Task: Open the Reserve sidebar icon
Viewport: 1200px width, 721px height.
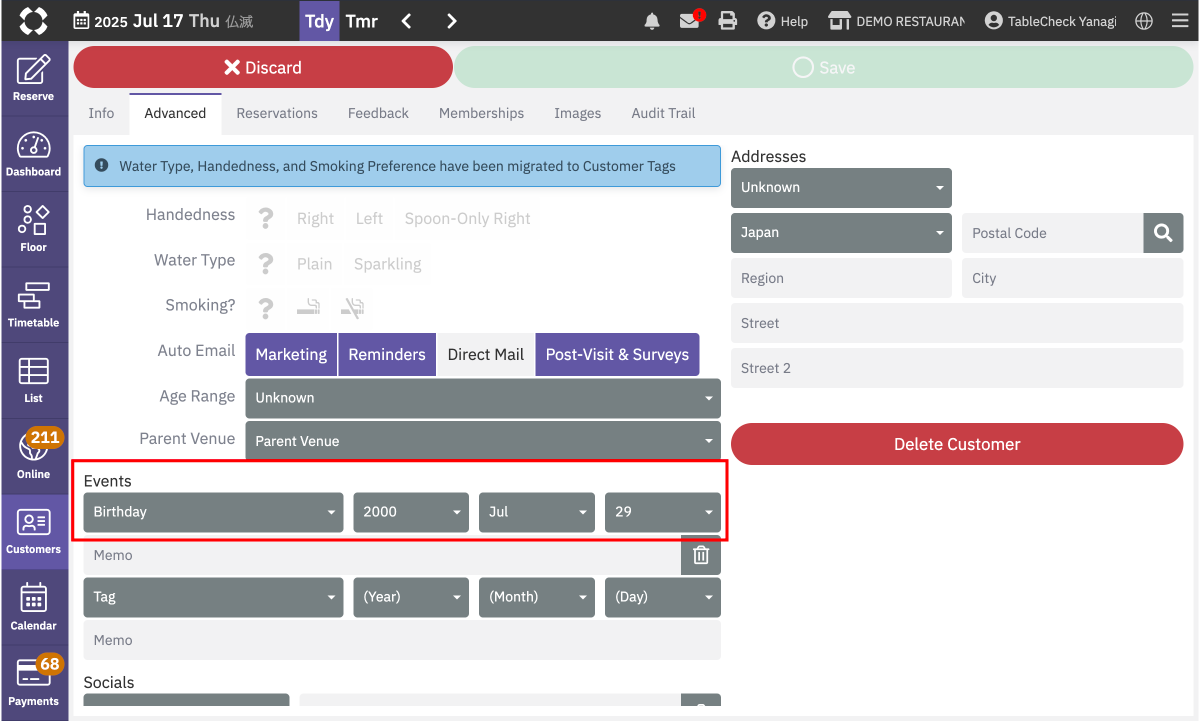Action: coord(33,78)
